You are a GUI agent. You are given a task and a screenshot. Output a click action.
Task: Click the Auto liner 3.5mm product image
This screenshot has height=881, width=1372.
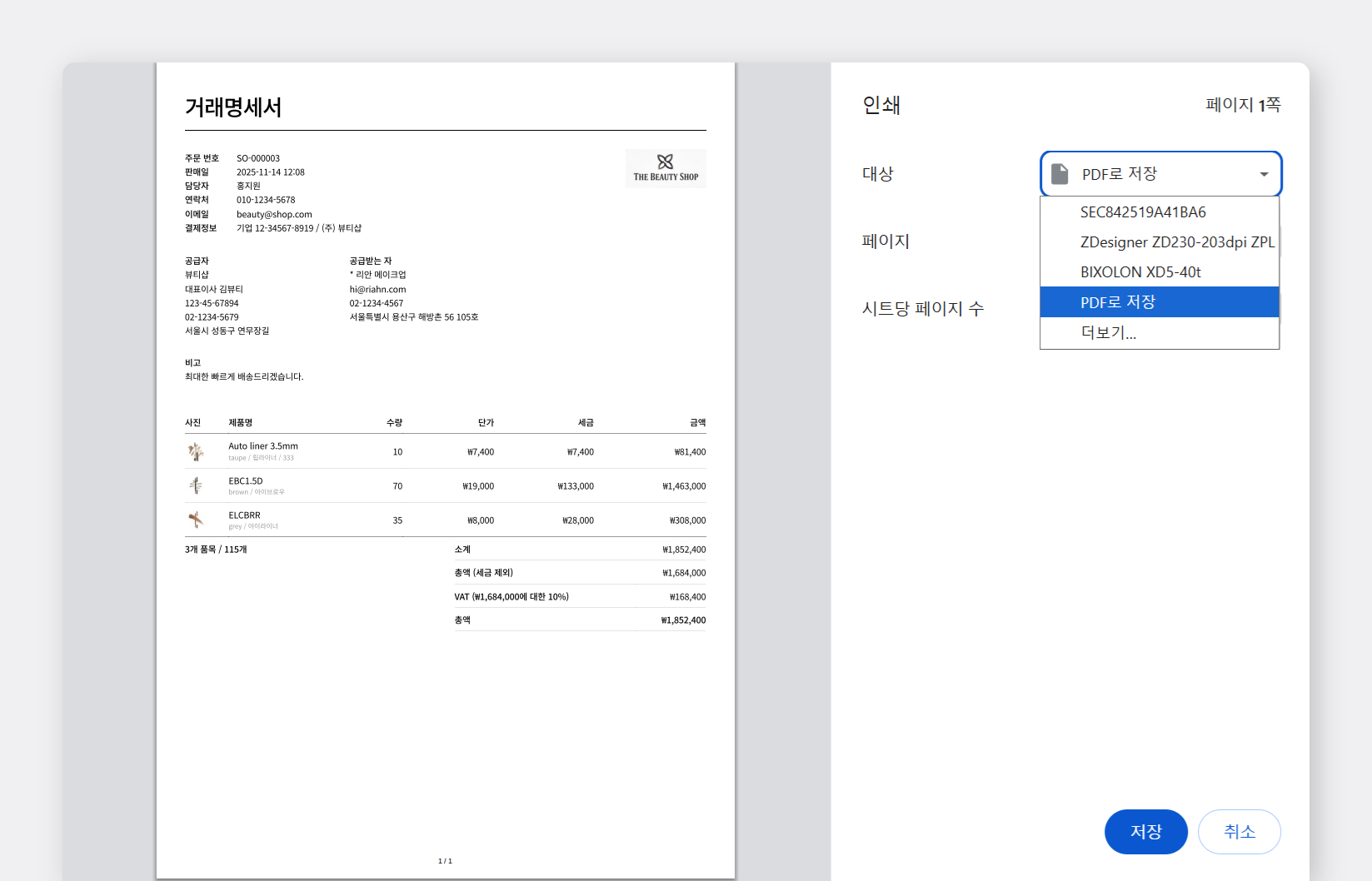click(x=196, y=451)
